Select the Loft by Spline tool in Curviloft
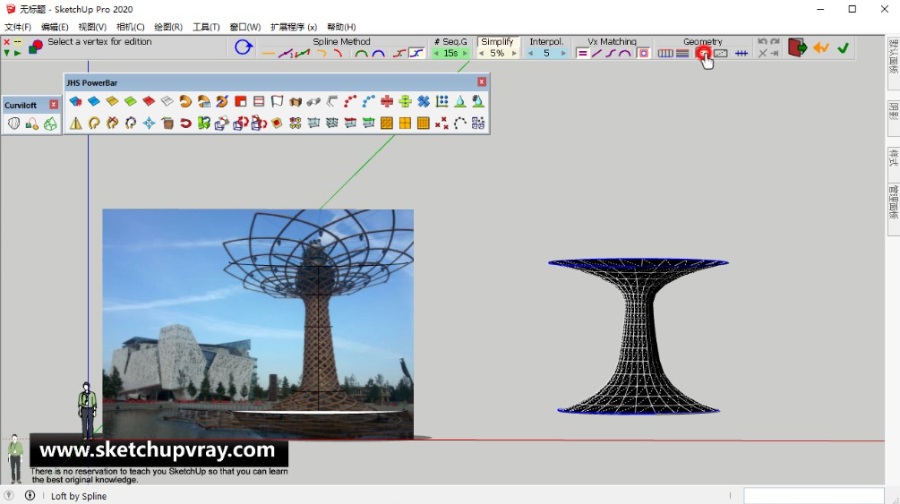Viewport: 900px width, 504px height. click(14, 123)
